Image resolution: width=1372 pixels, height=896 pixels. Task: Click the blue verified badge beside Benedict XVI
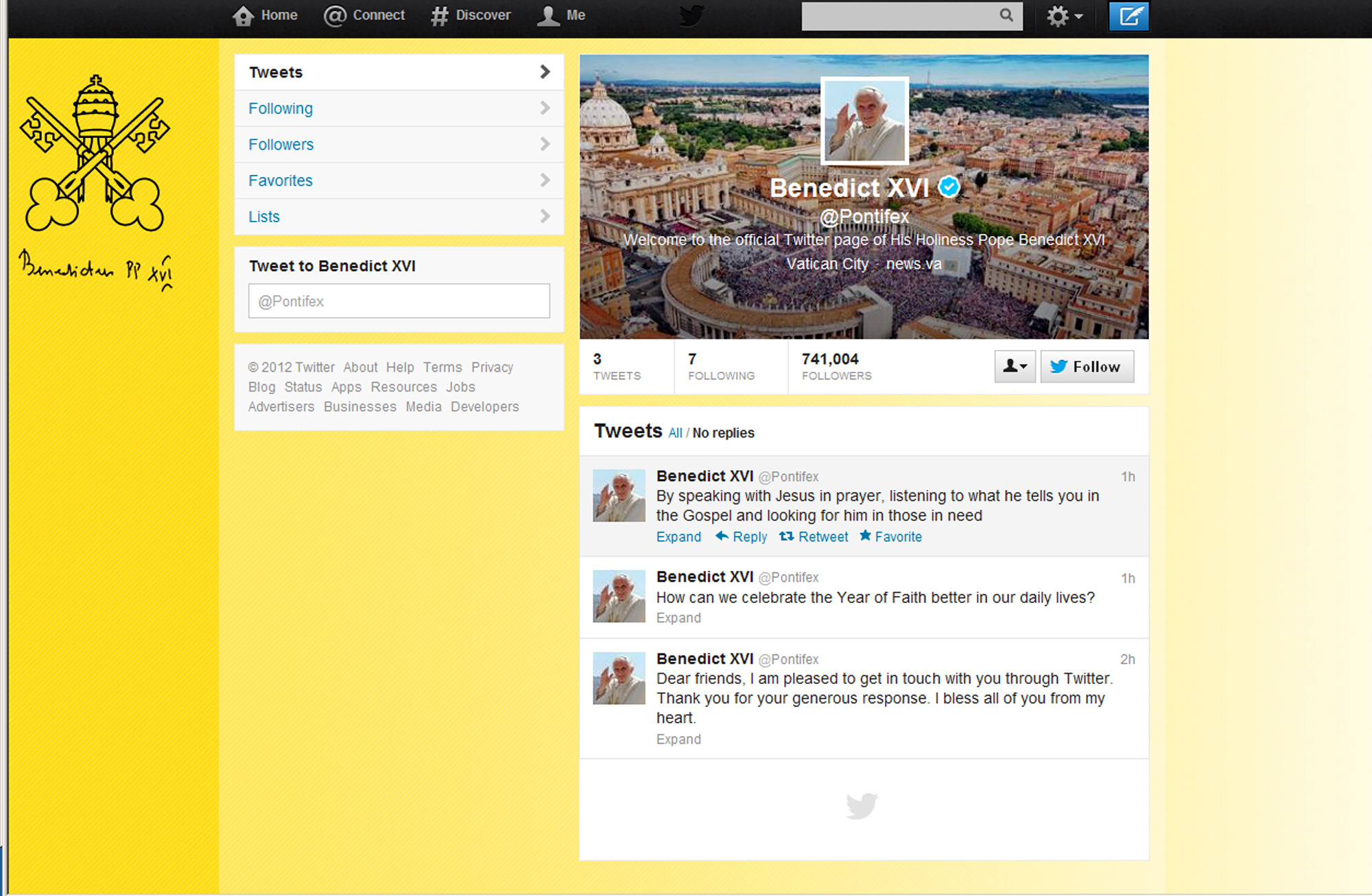(x=949, y=187)
